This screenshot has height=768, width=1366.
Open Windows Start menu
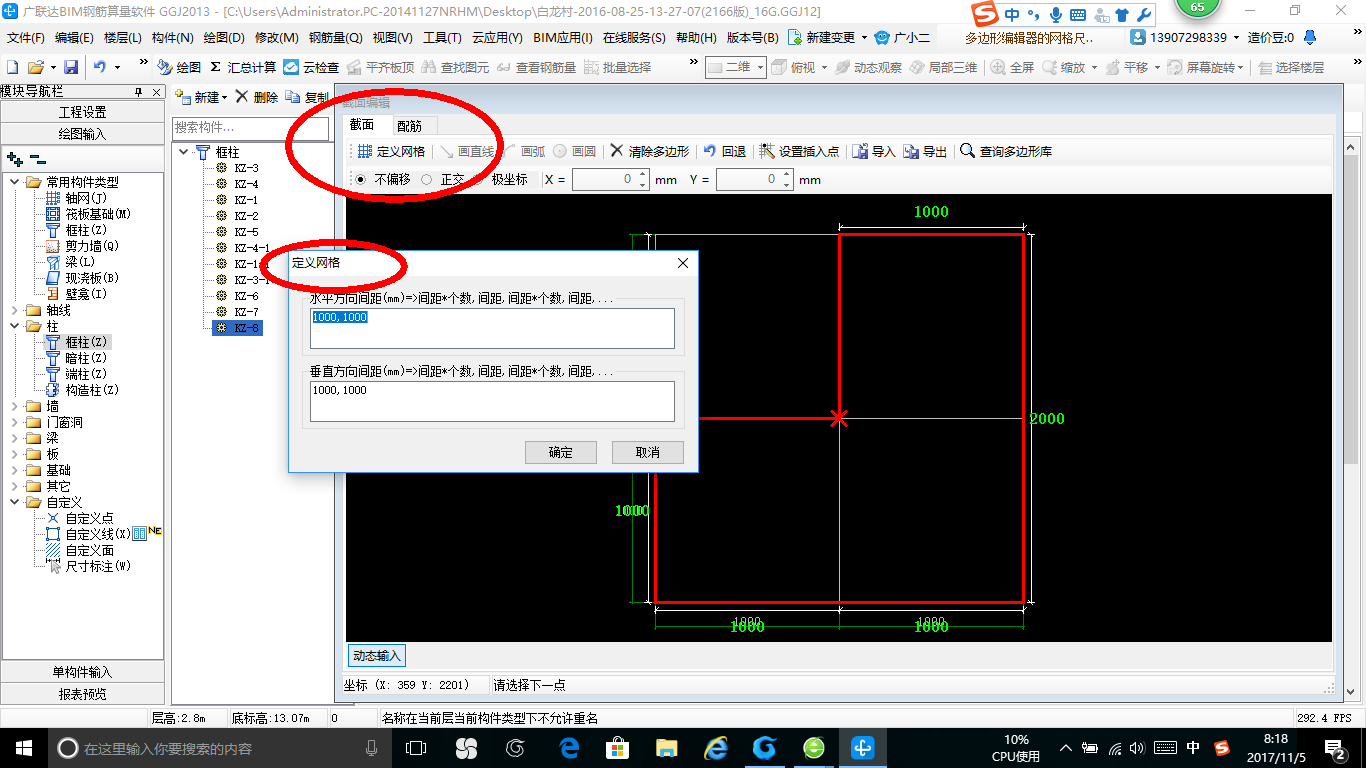tap(22, 747)
